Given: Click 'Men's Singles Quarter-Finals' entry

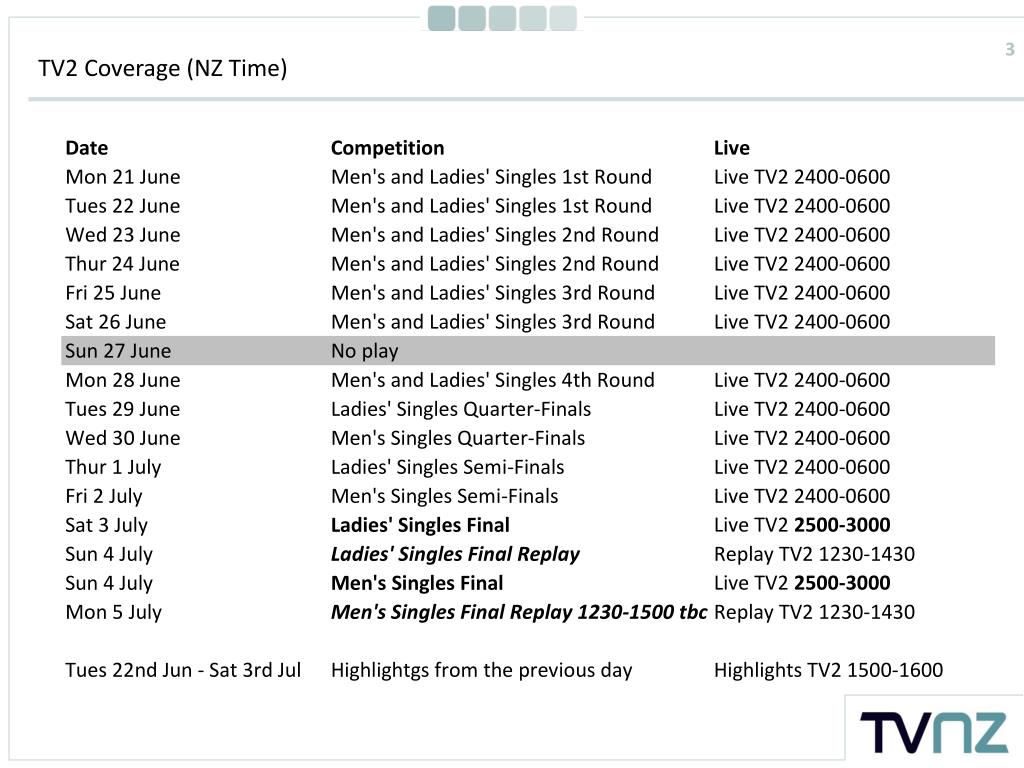Looking at the screenshot, I should click(x=458, y=438).
